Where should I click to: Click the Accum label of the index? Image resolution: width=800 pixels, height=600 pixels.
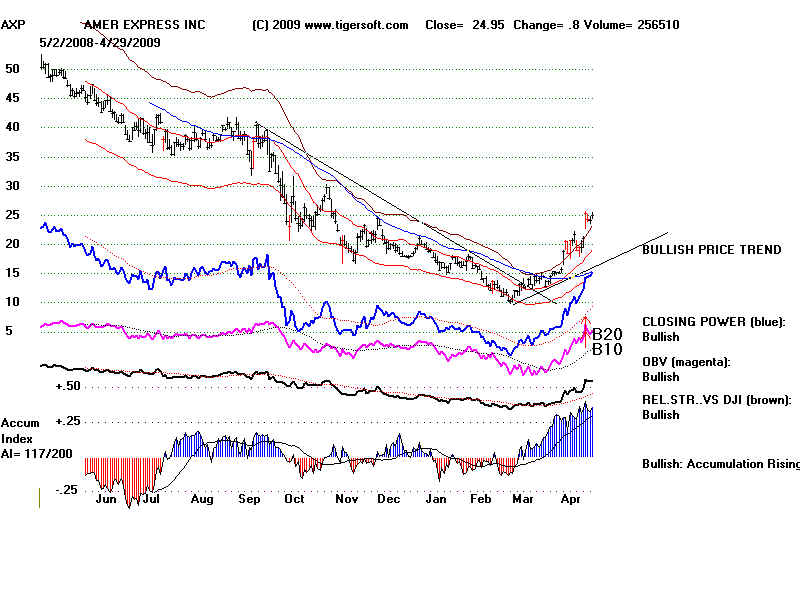click(20, 423)
